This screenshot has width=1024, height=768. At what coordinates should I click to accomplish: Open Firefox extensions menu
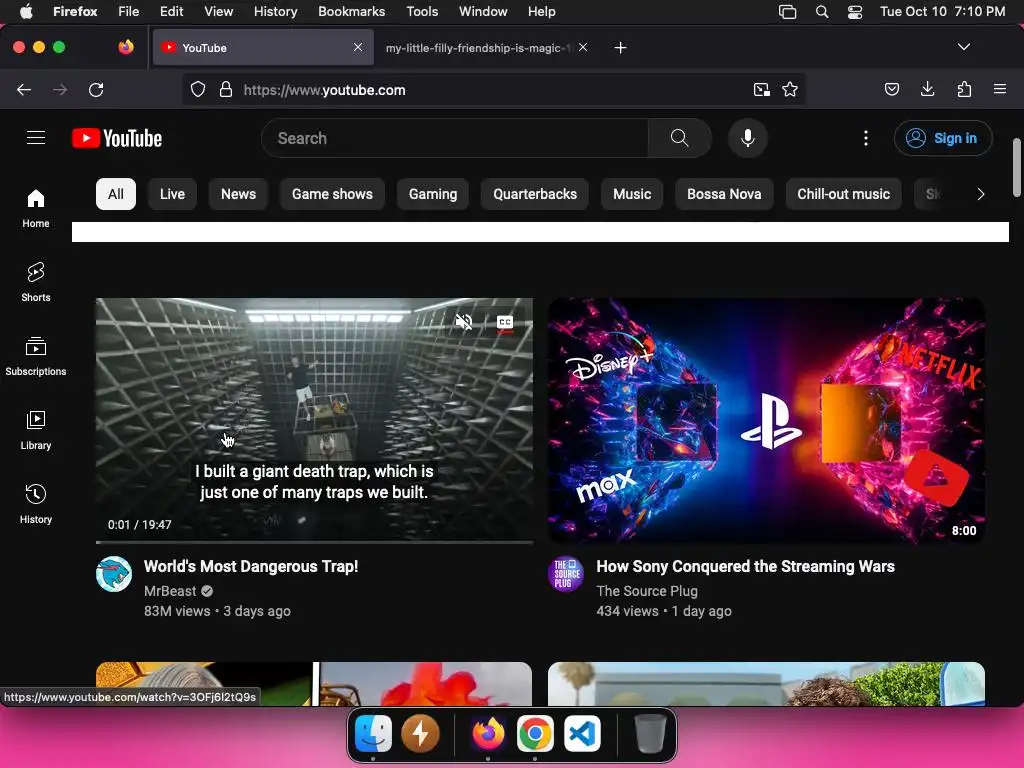coord(964,89)
